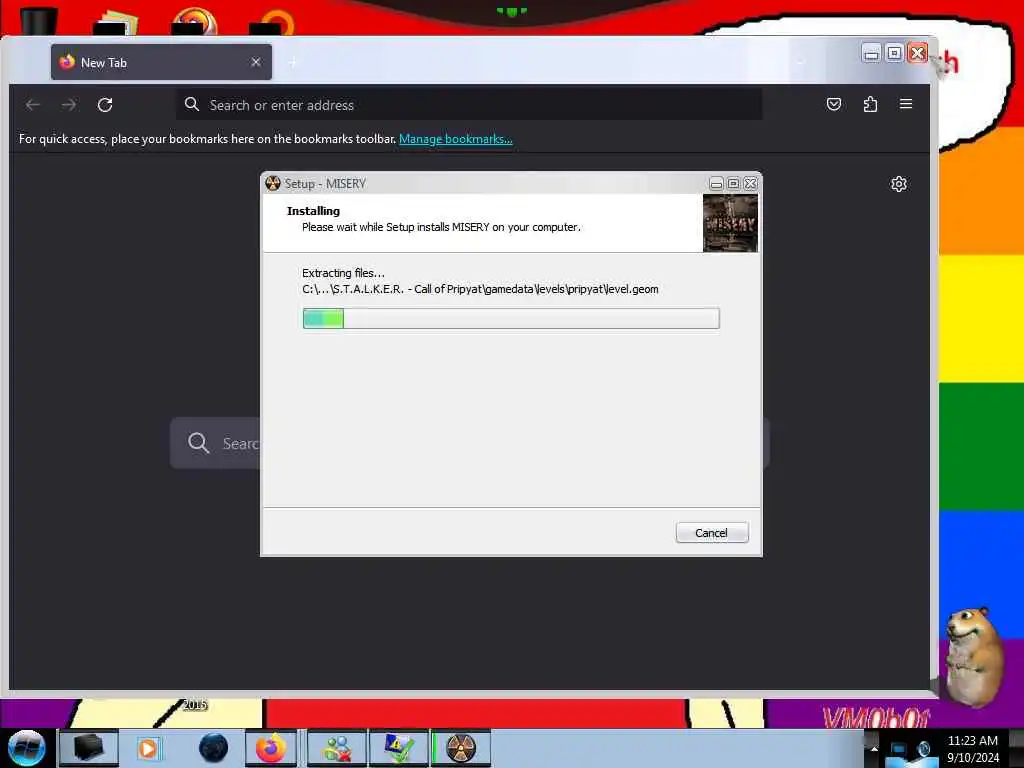
Task: Open dark globe browser on taskbar
Action: (214, 748)
